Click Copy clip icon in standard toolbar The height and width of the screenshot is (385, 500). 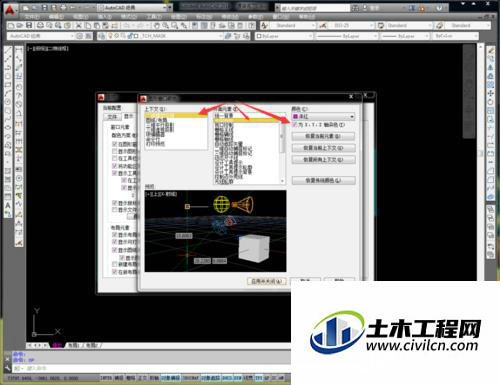pos(88,25)
